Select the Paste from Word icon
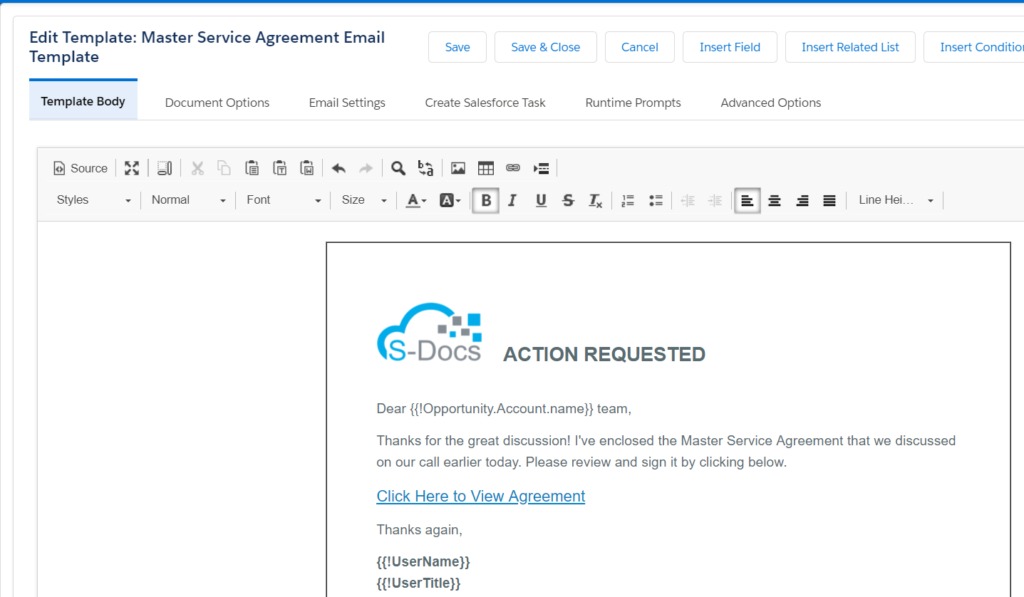Image resolution: width=1024 pixels, height=597 pixels. click(307, 167)
